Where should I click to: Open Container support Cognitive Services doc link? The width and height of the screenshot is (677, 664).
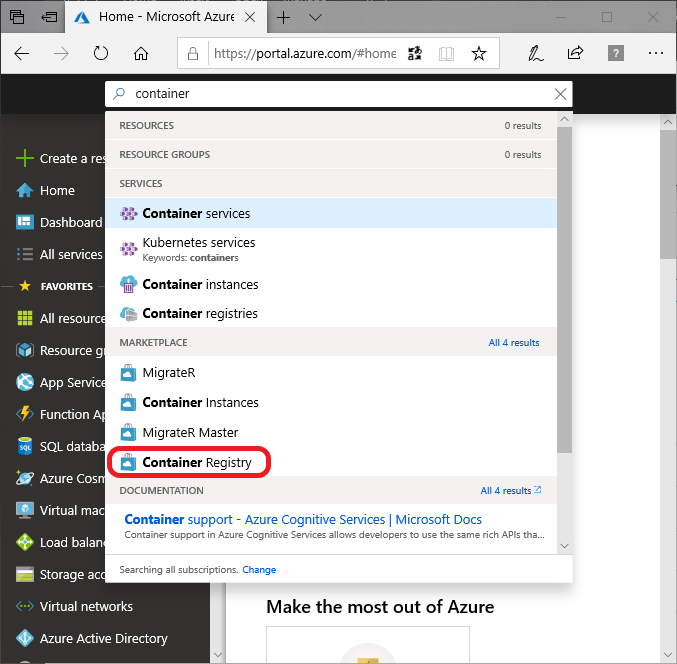coord(303,519)
